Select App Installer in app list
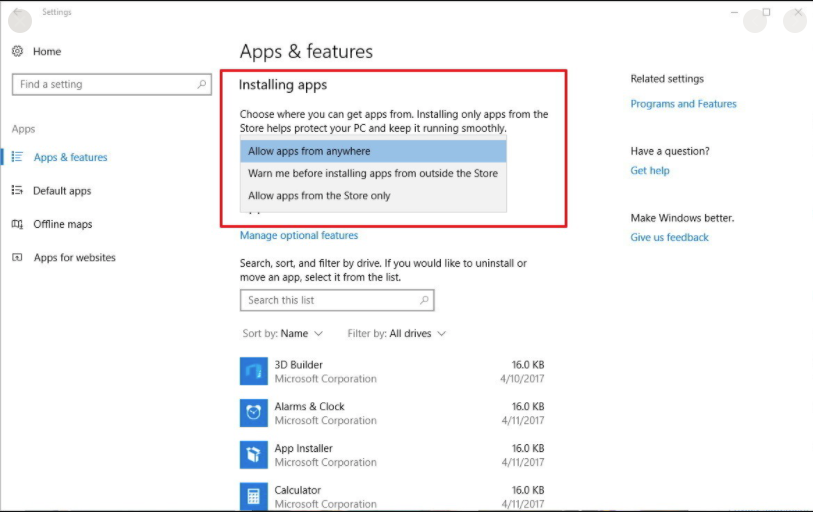This screenshot has width=813, height=512. point(392,455)
